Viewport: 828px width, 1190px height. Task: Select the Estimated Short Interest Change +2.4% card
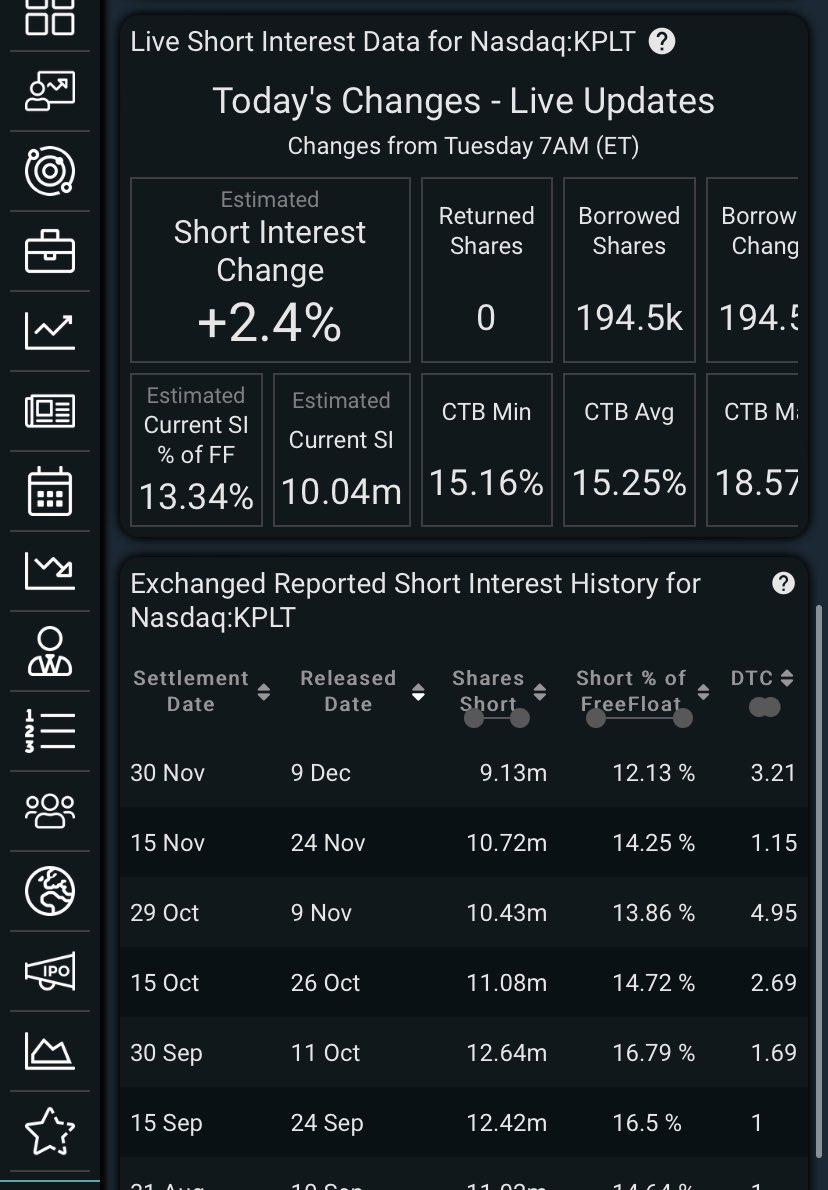click(270, 270)
